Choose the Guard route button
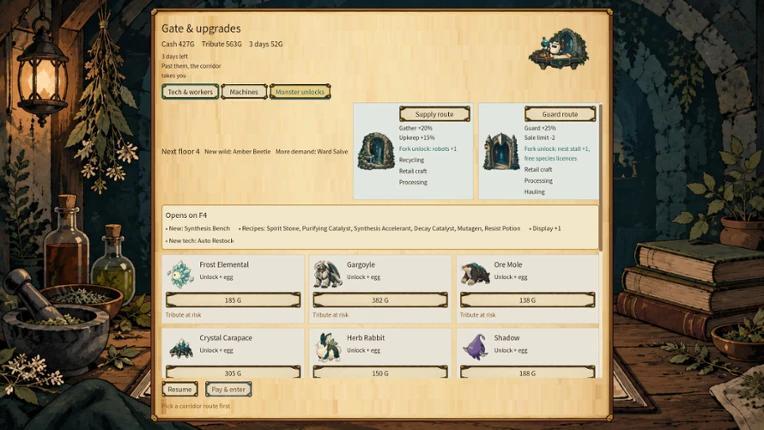 click(560, 114)
